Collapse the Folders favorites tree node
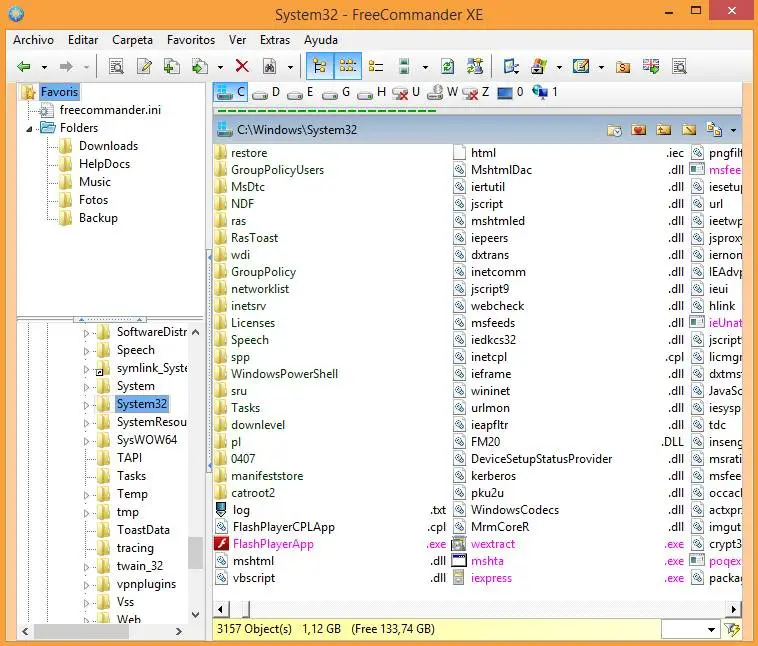The height and width of the screenshot is (646, 758). (29, 129)
